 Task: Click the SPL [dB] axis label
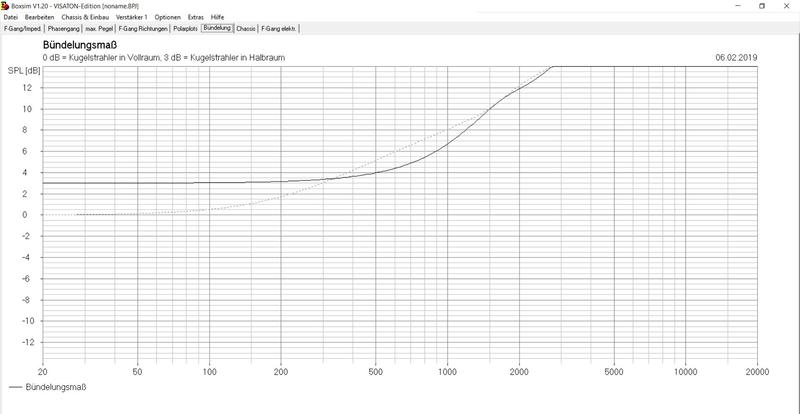[x=23, y=70]
